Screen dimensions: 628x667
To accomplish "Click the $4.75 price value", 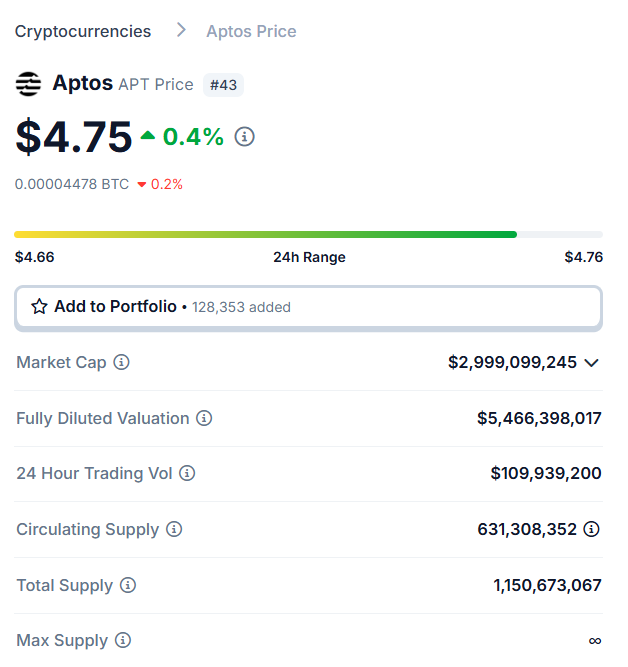I will click(74, 137).
